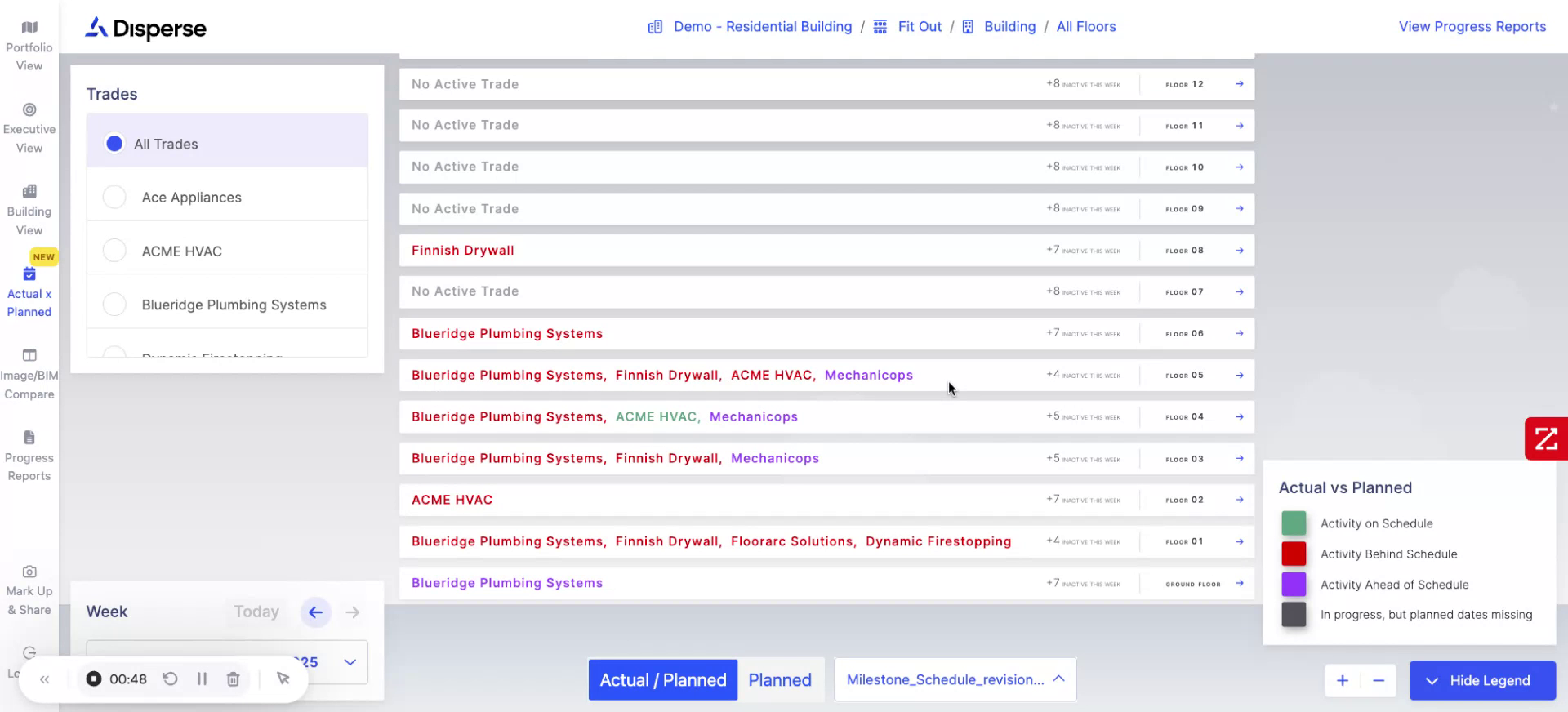1568x712 pixels.
Task: Click Dynamic Firestopping on Floor 01
Action: tap(938, 541)
